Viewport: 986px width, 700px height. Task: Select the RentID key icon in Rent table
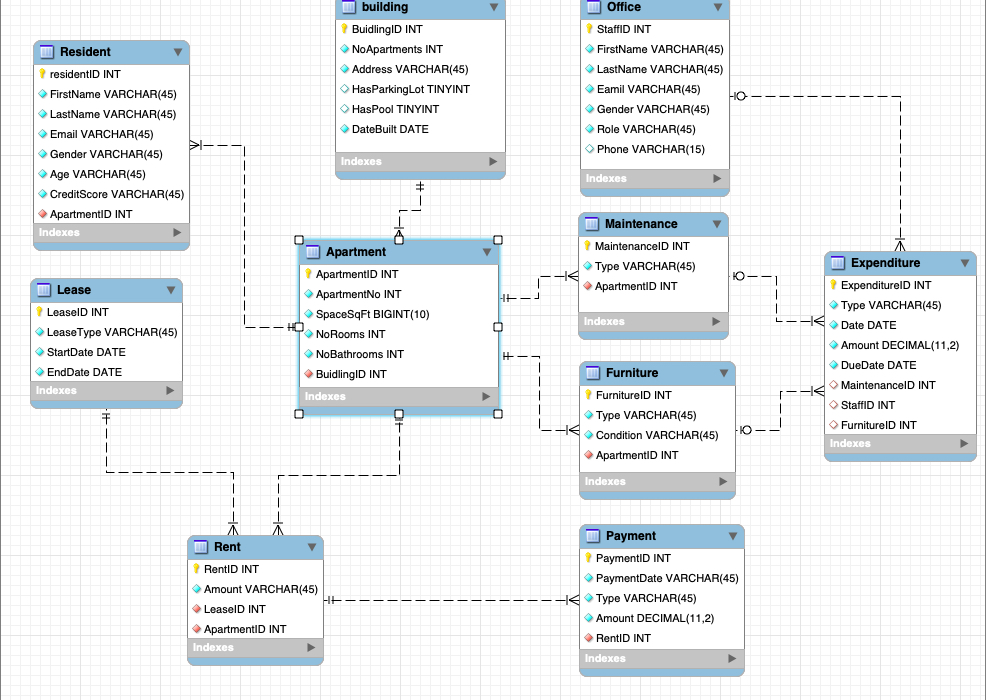pyautogui.click(x=196, y=569)
